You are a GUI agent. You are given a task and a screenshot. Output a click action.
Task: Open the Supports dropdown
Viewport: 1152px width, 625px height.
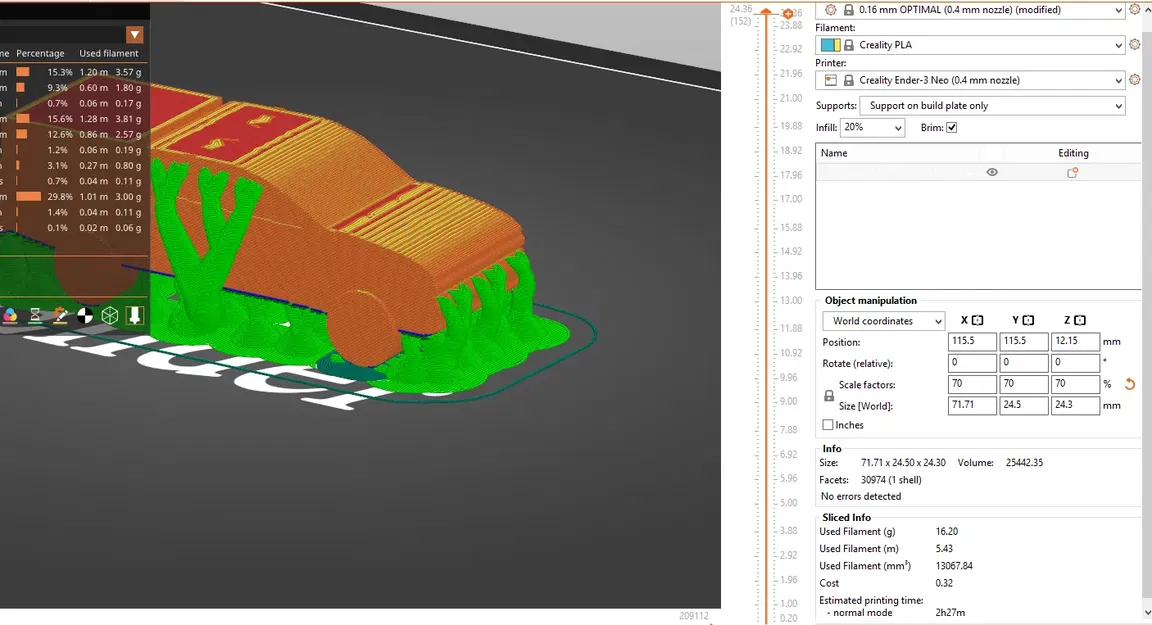993,106
